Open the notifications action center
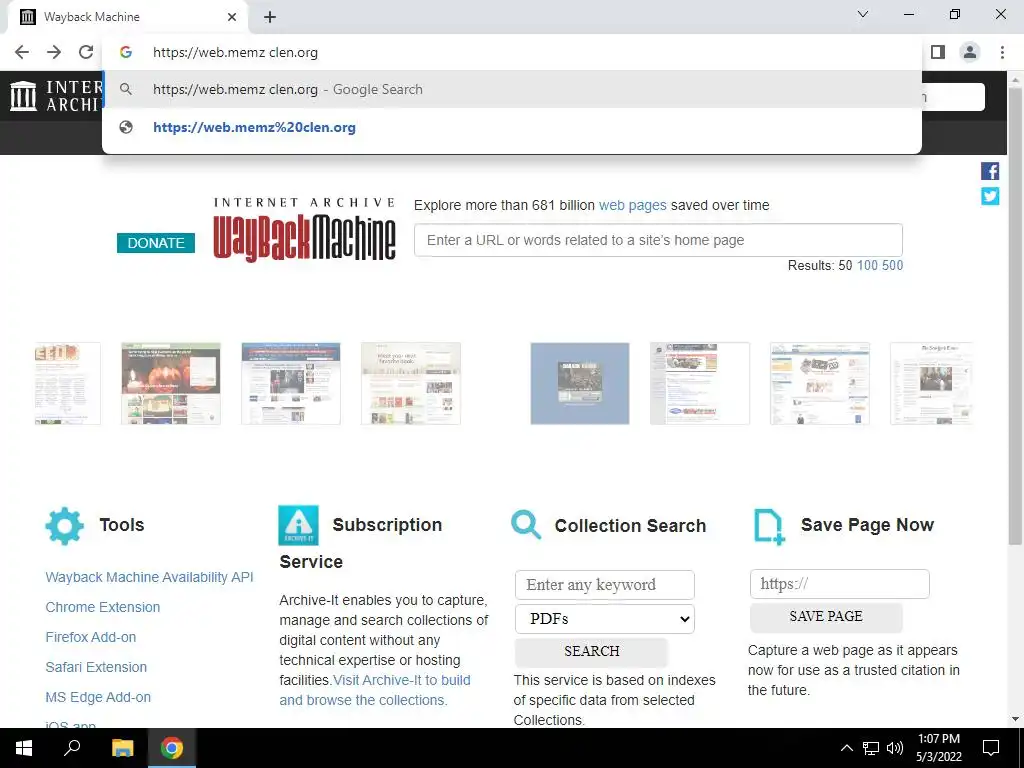1024x768 pixels. [x=991, y=748]
